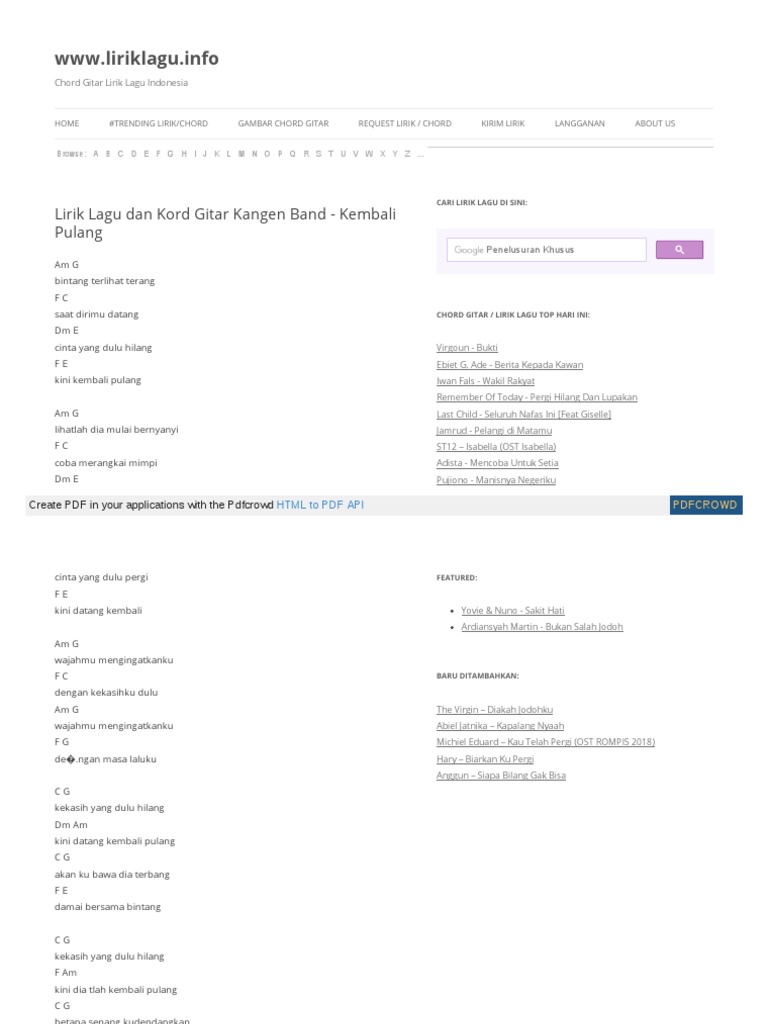Screen dimensions: 768x1024
Task: Open Virgoun - Bukti chord link
Action: [x=467, y=348]
